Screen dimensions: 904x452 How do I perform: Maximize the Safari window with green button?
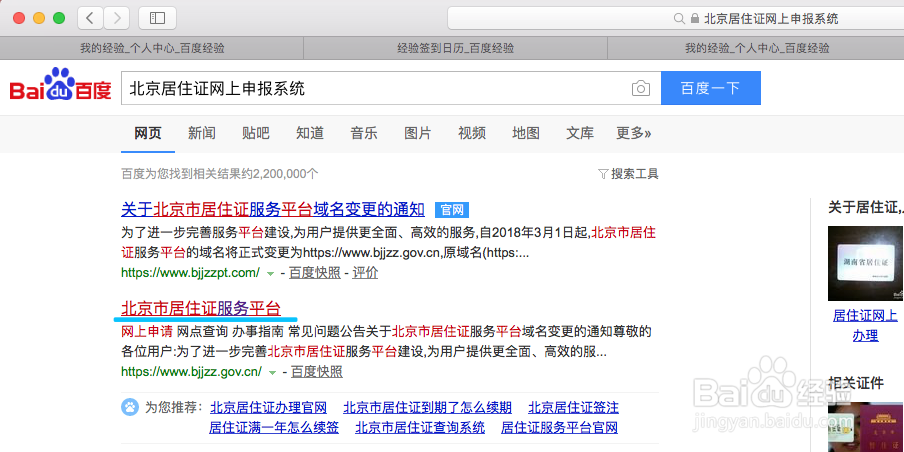point(59,18)
